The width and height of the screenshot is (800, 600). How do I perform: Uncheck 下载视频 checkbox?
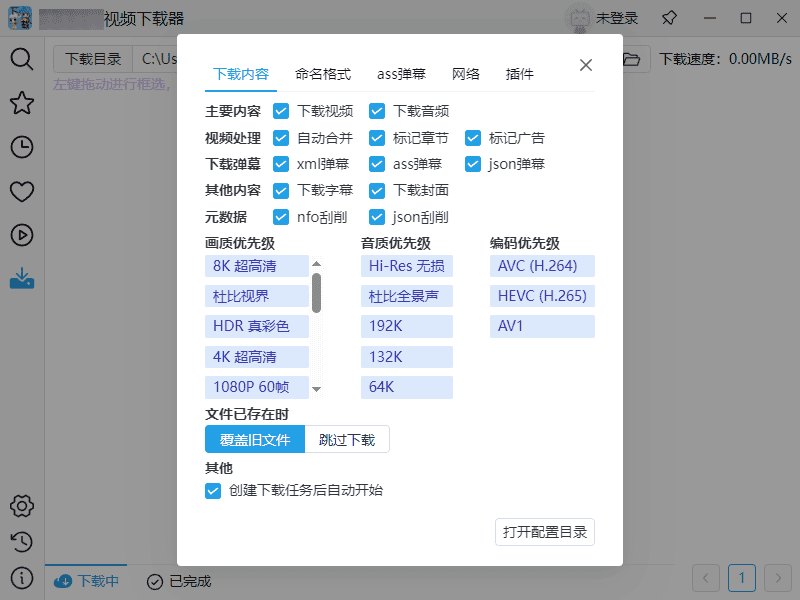[281, 111]
